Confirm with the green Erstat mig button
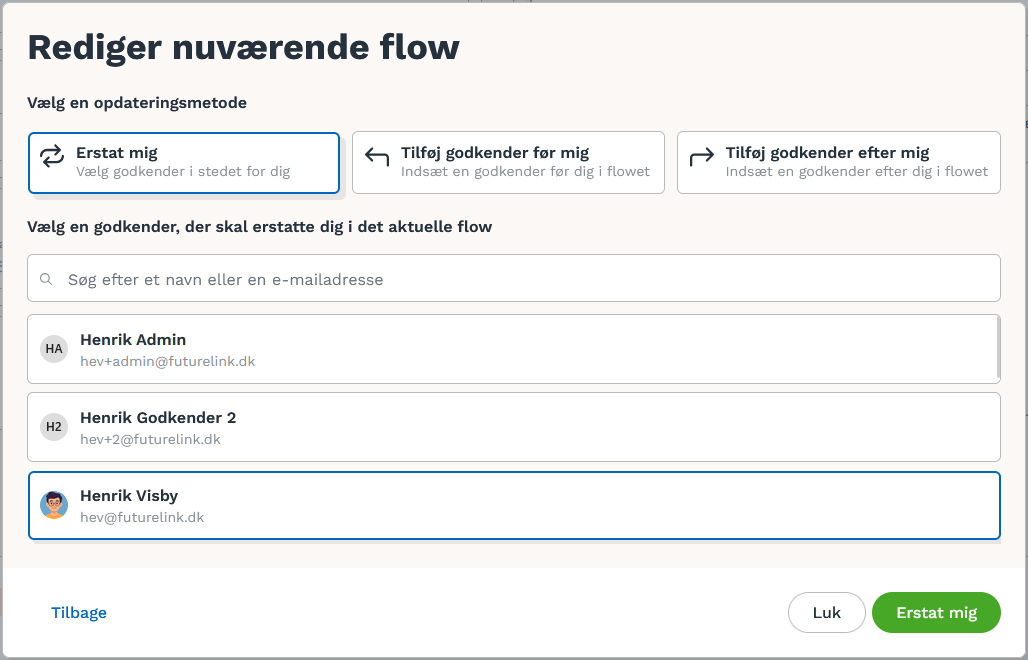This screenshot has height=660, width=1028. click(x=936, y=613)
